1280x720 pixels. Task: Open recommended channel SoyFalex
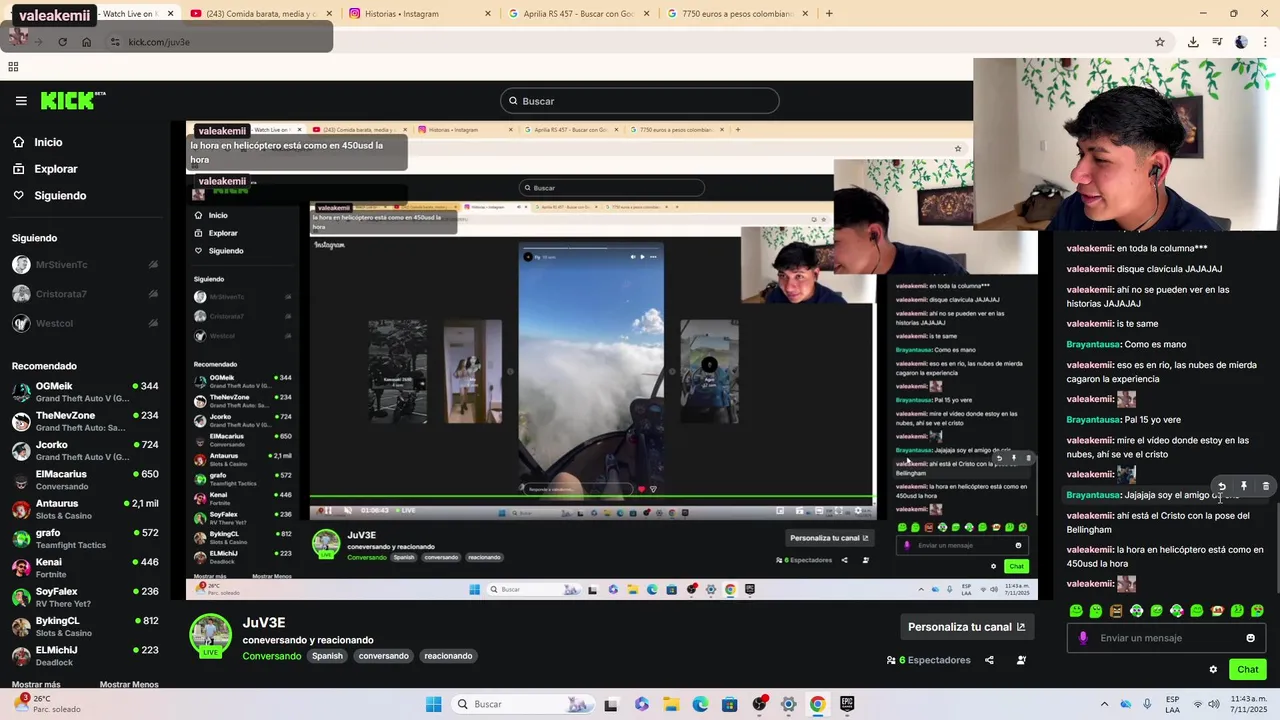click(85, 597)
